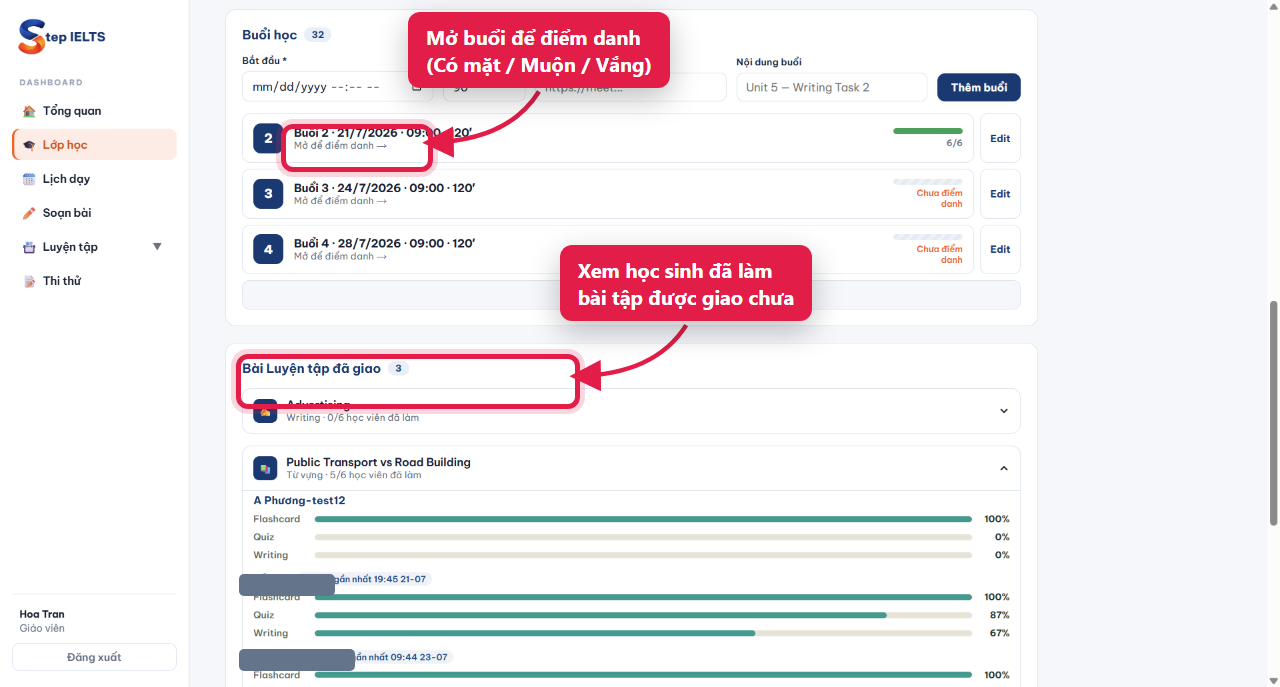Screen dimensions: 1280x687
Task: Click the Tổng quan house icon
Action: [x=29, y=111]
